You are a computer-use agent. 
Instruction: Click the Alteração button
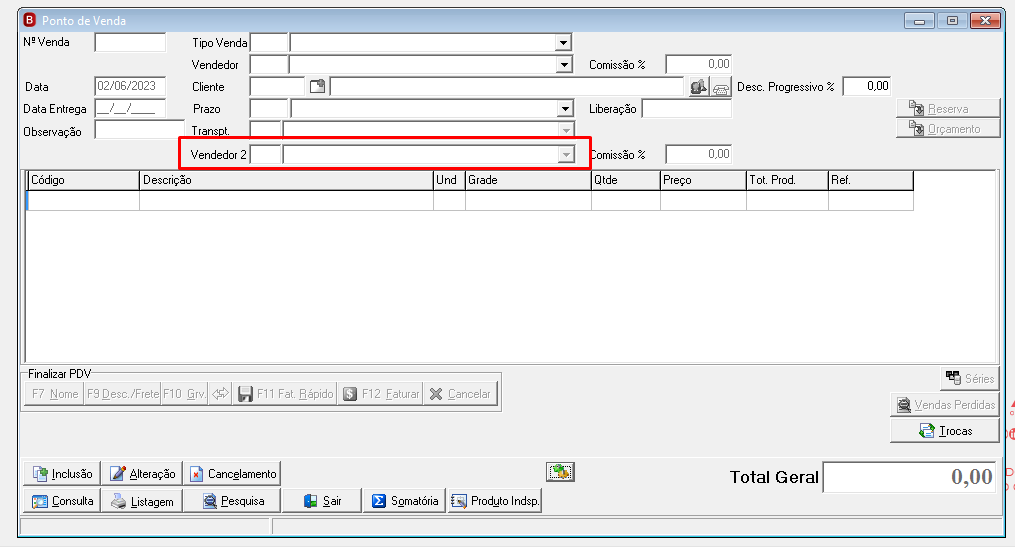point(142,474)
